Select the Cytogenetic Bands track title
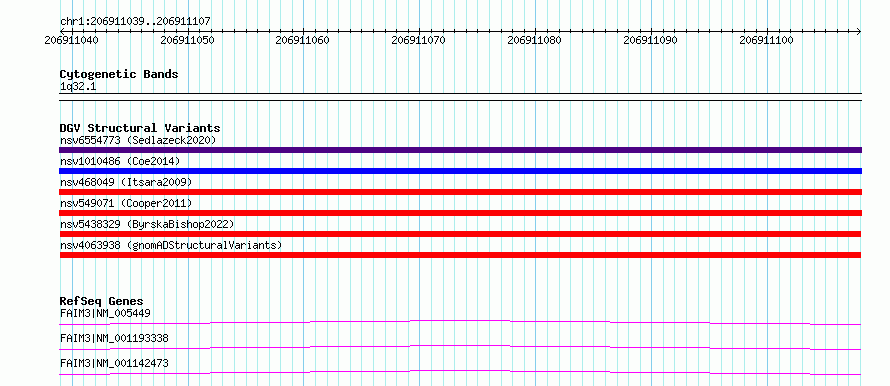Screen dimensions: 890x386 tap(119, 74)
